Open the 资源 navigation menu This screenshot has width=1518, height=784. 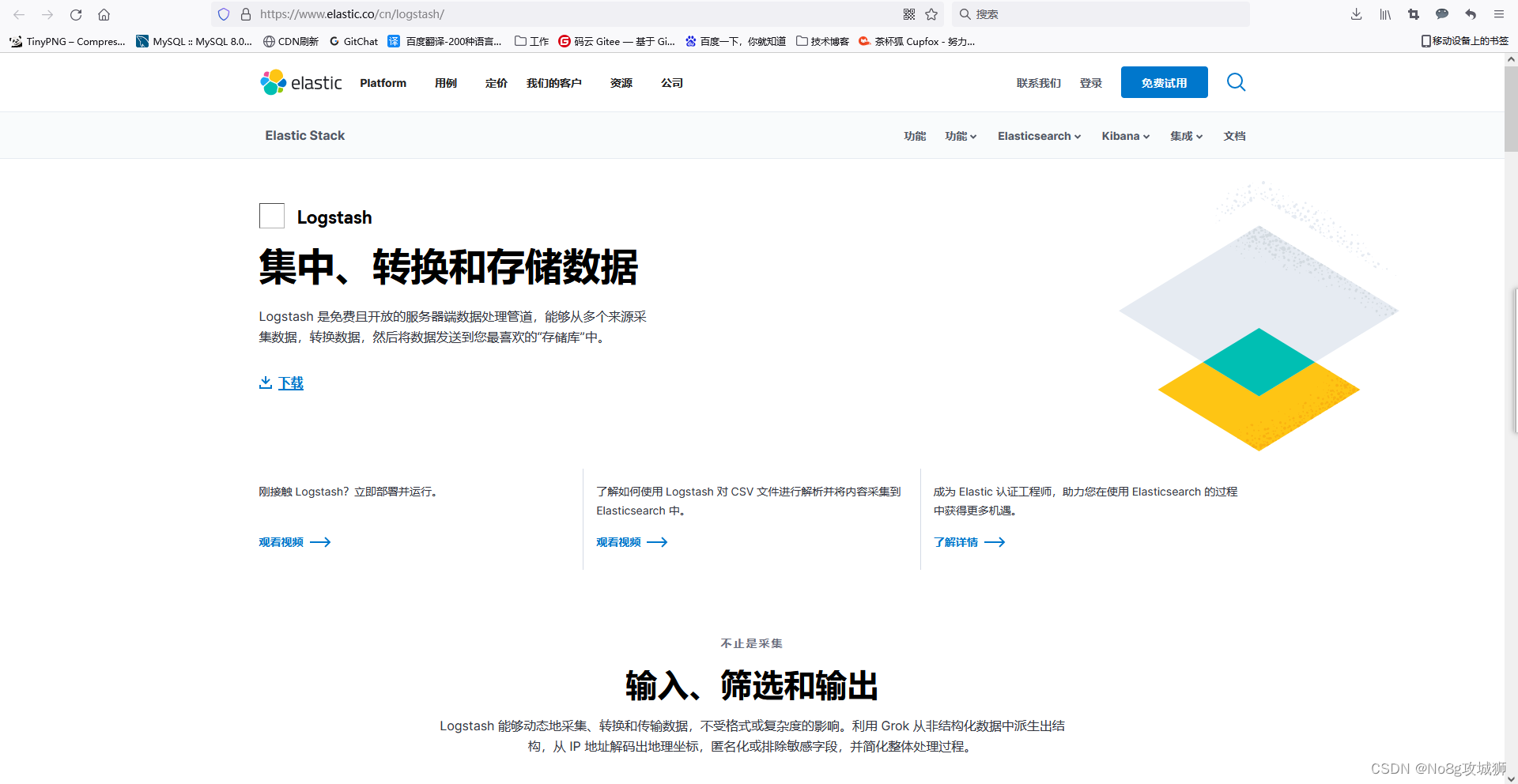coord(621,82)
